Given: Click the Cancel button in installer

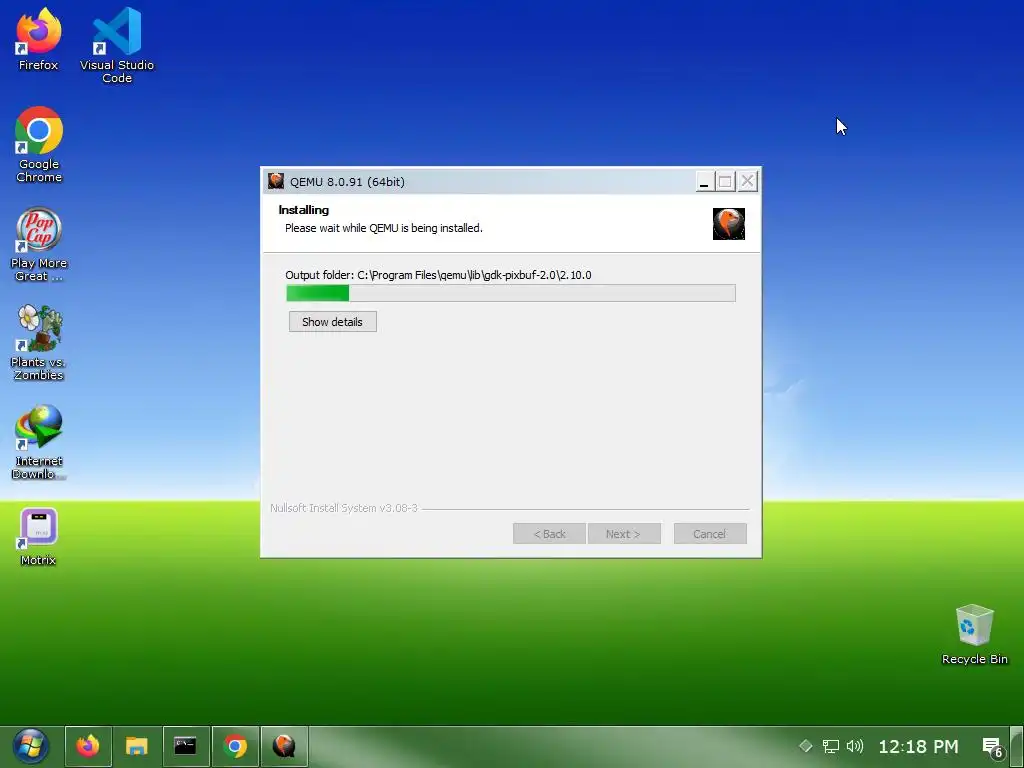Looking at the screenshot, I should (710, 534).
